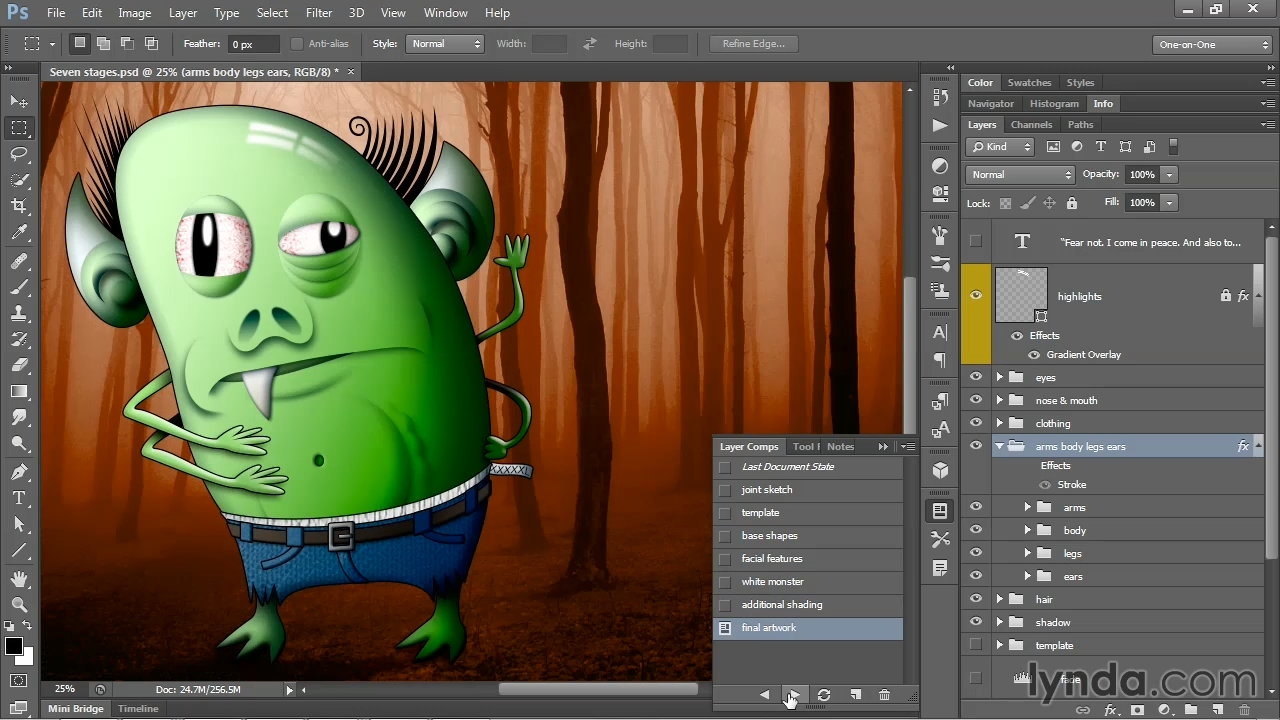Viewport: 1280px width, 720px height.
Task: Select the Pen tool
Action: pyautogui.click(x=19, y=472)
